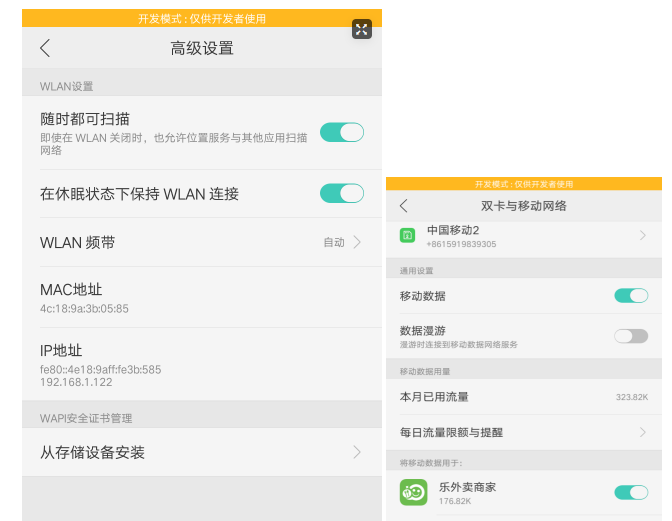Tap back arrow in 高级设置 header
This screenshot has width=672, height=521.
point(45,49)
